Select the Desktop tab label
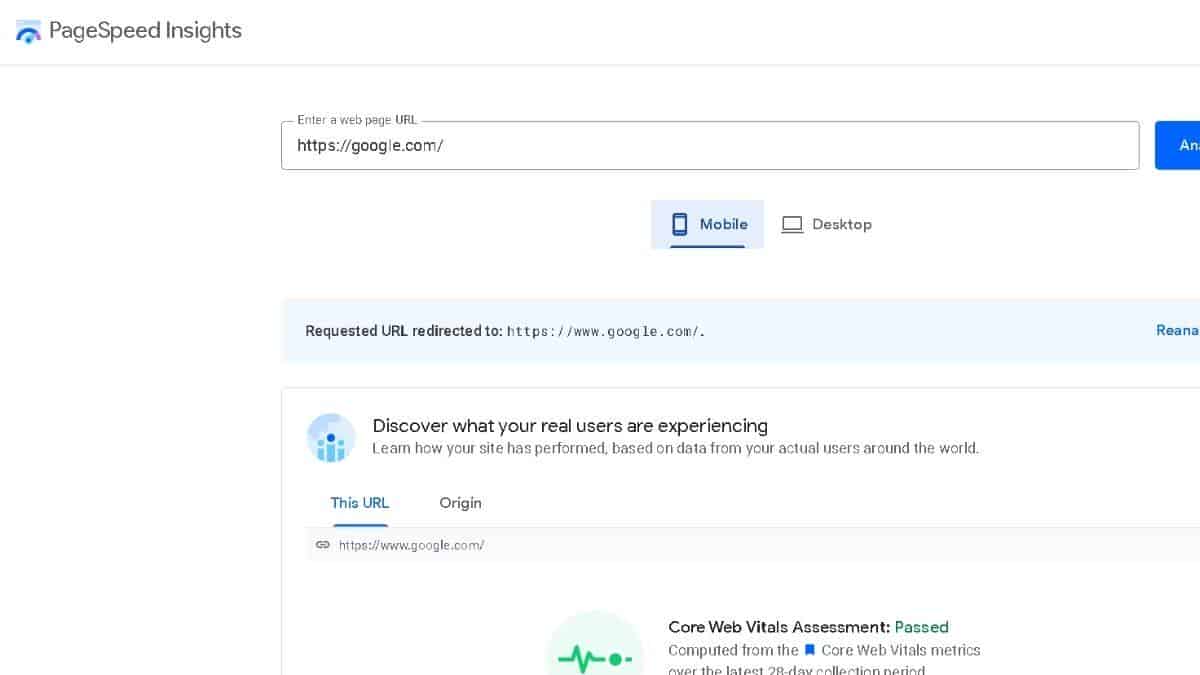 click(x=841, y=225)
